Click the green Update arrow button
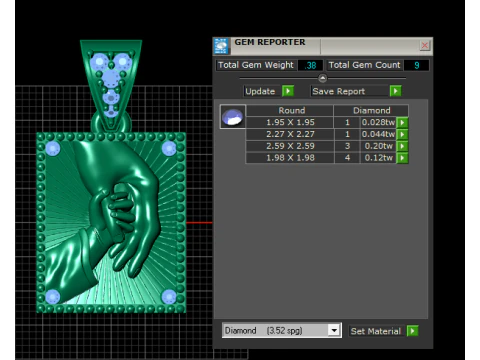480x360 pixels. (288, 91)
